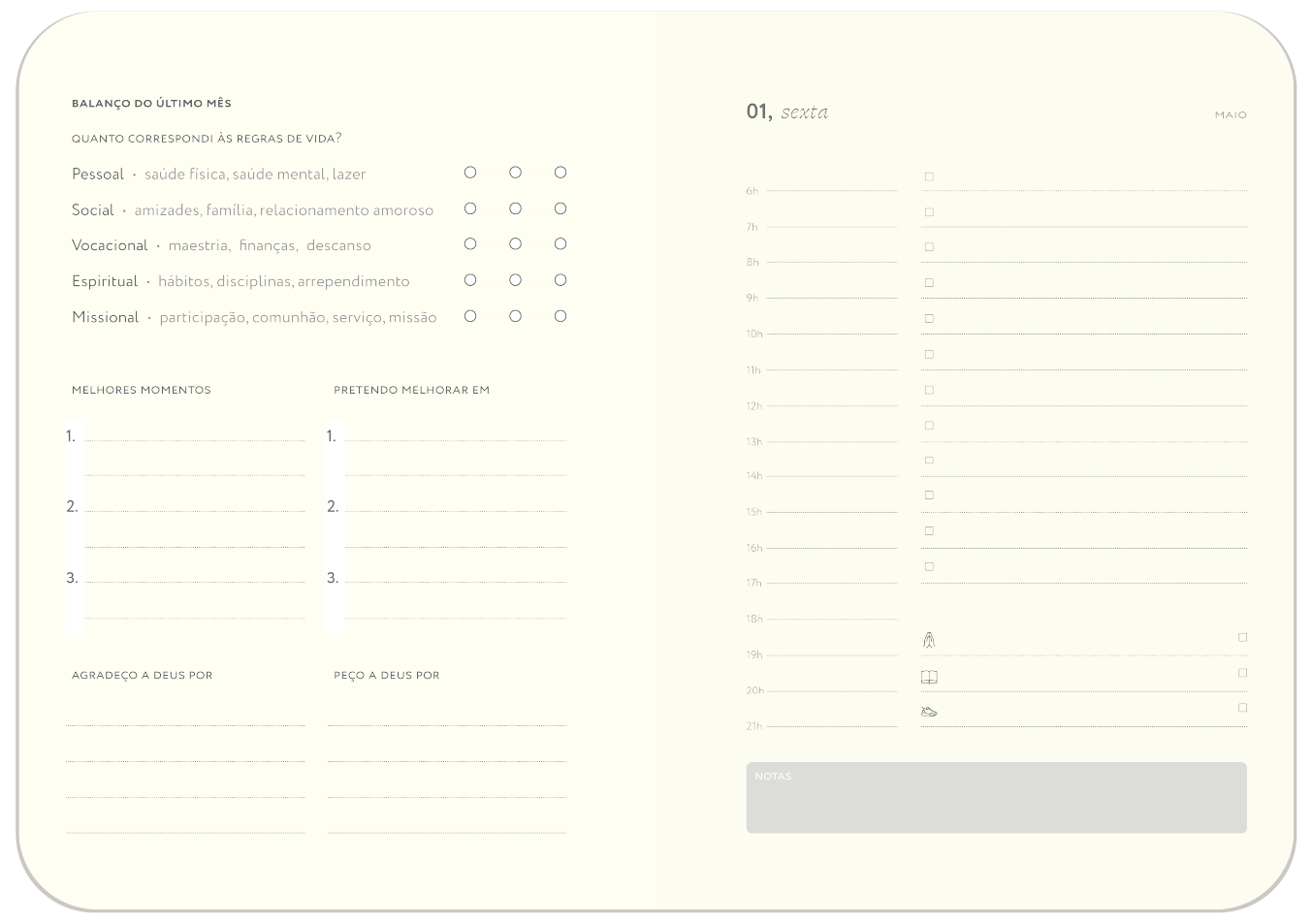Select the first rating circle for Pessoal
This screenshot has height=924, width=1313.
[x=470, y=173]
